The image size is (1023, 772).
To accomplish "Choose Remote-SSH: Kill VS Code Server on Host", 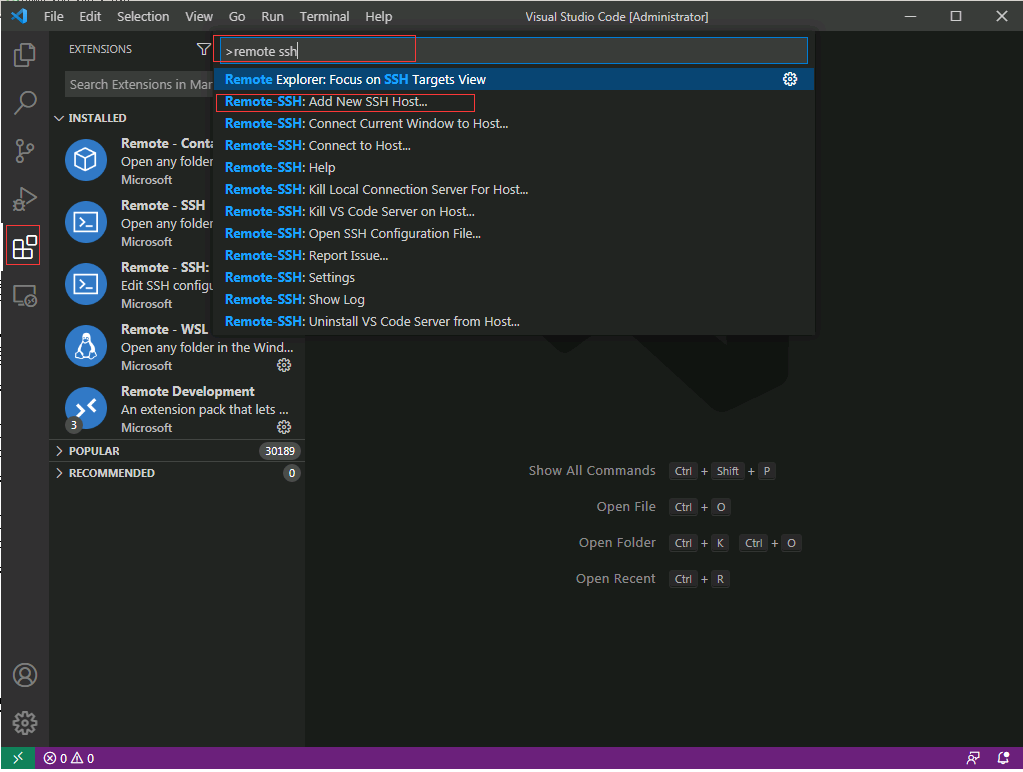I will (514, 211).
